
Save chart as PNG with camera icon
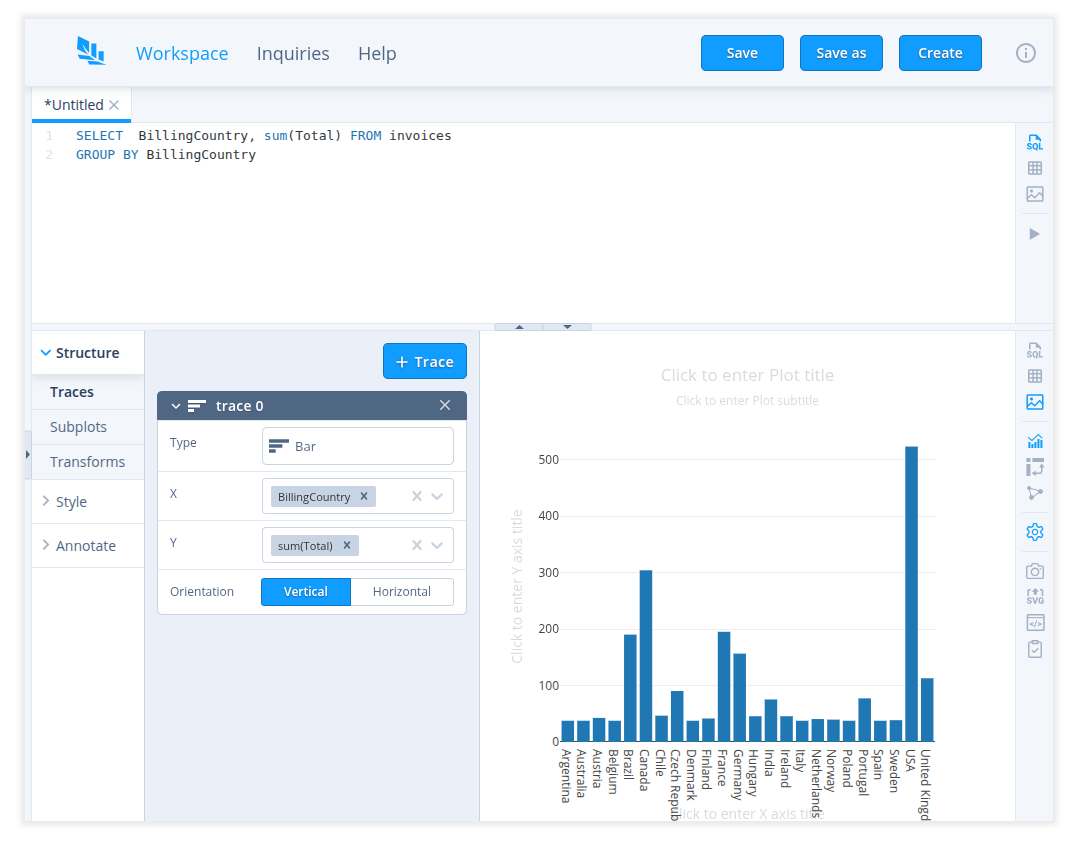pos(1034,571)
